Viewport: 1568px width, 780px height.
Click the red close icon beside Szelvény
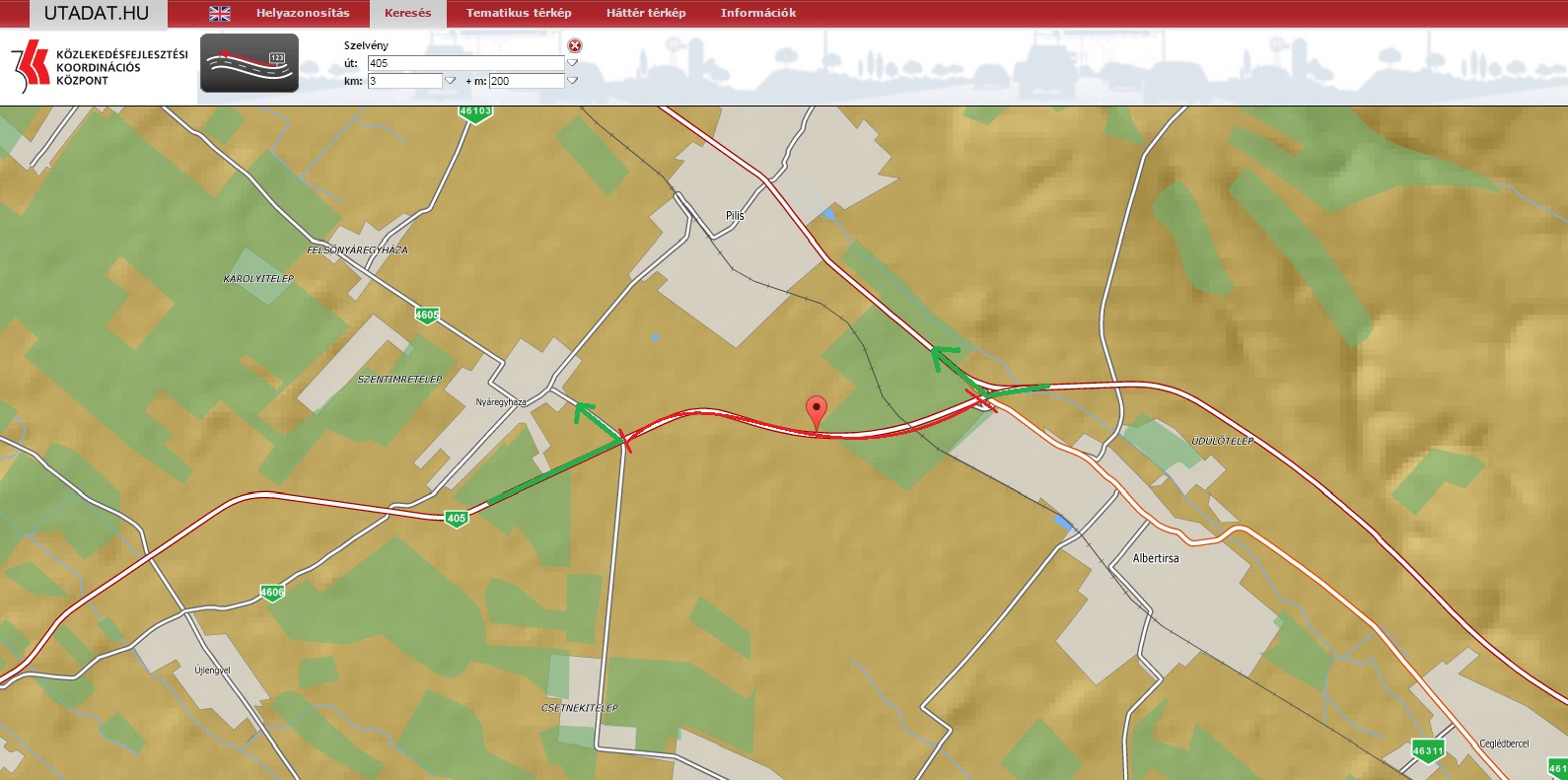[x=575, y=45]
